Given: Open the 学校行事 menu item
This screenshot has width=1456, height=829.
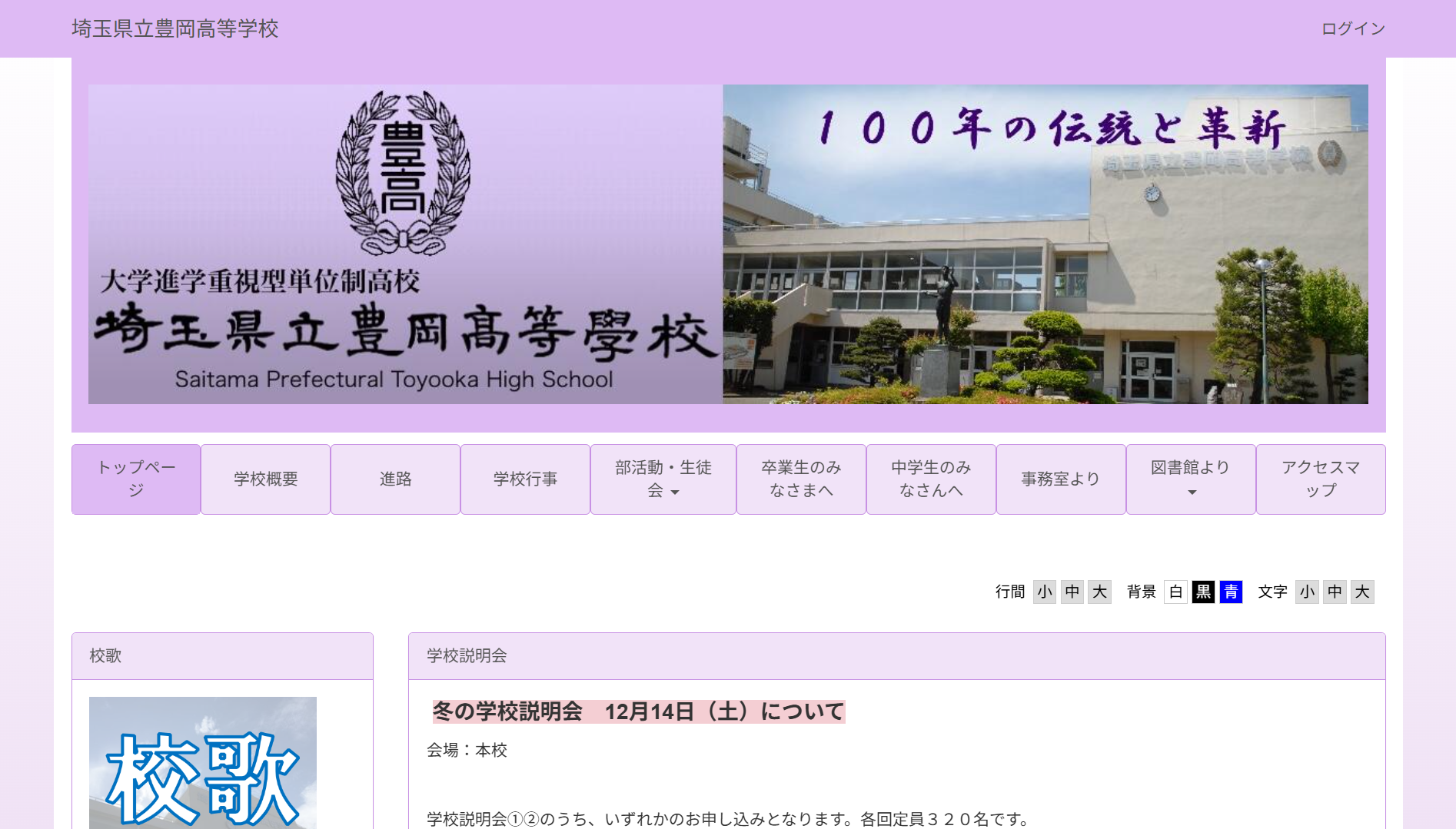Looking at the screenshot, I should coord(525,479).
